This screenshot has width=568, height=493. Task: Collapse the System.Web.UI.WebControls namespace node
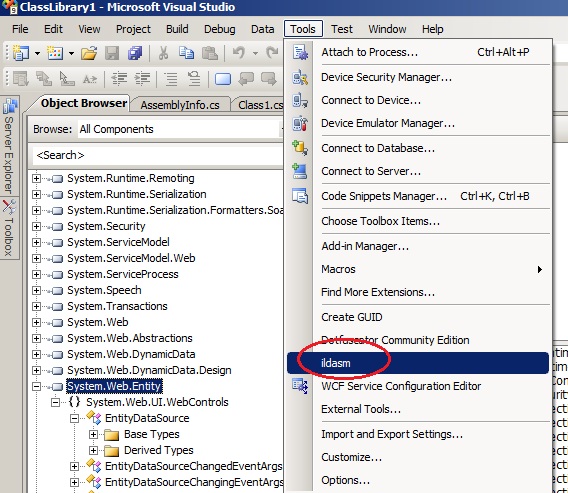[x=55, y=402]
